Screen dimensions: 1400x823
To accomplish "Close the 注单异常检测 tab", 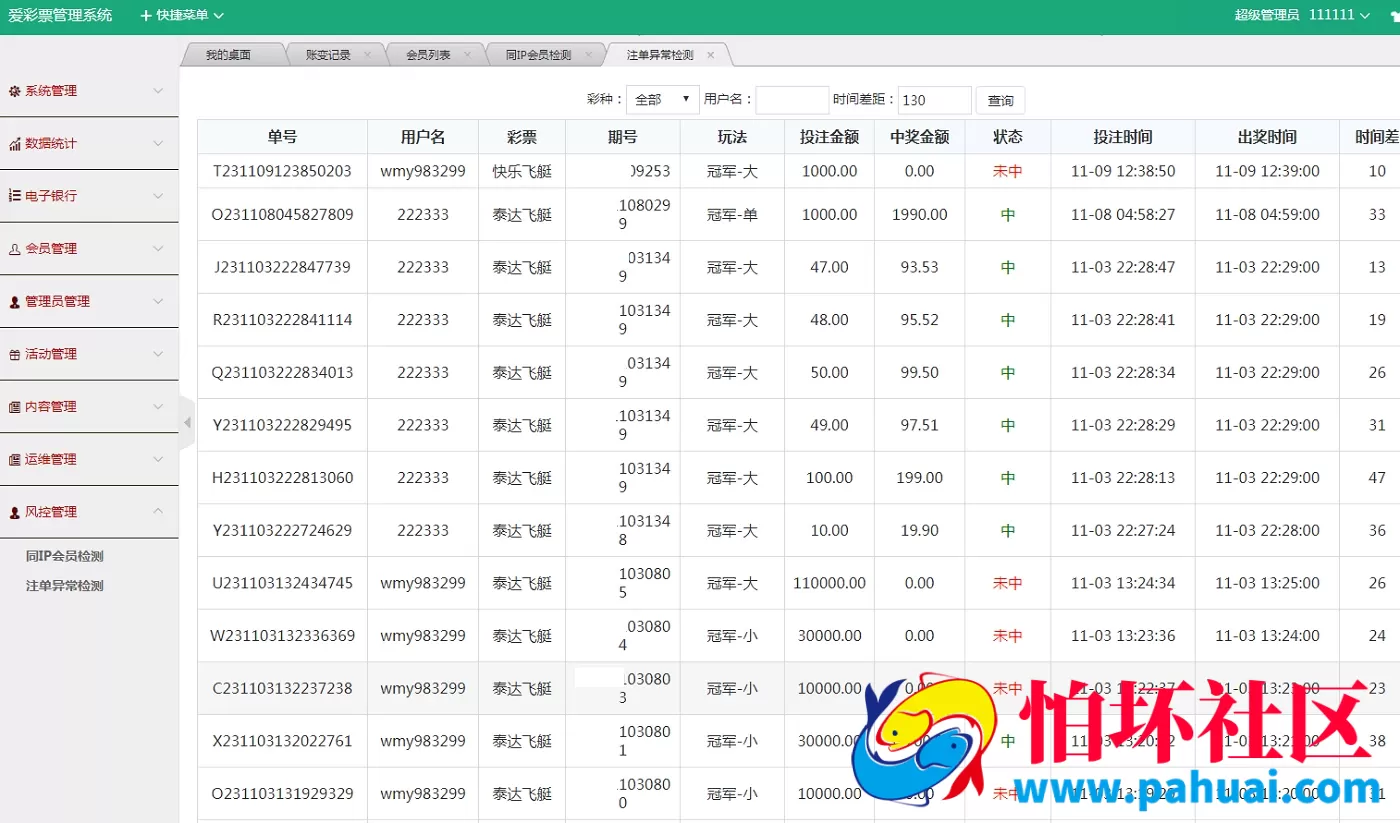I will [710, 55].
